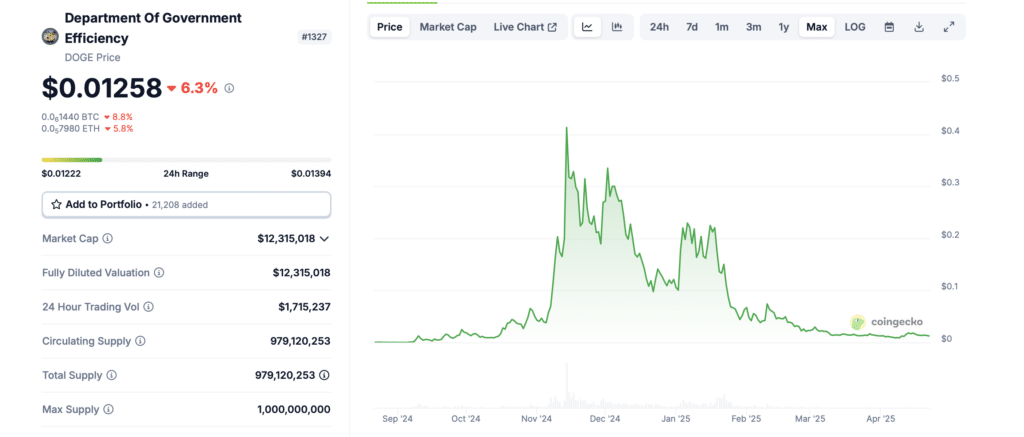Click Fully Diluted Valuation info icon
Image resolution: width=1024 pixels, height=437 pixels.
[x=159, y=272]
